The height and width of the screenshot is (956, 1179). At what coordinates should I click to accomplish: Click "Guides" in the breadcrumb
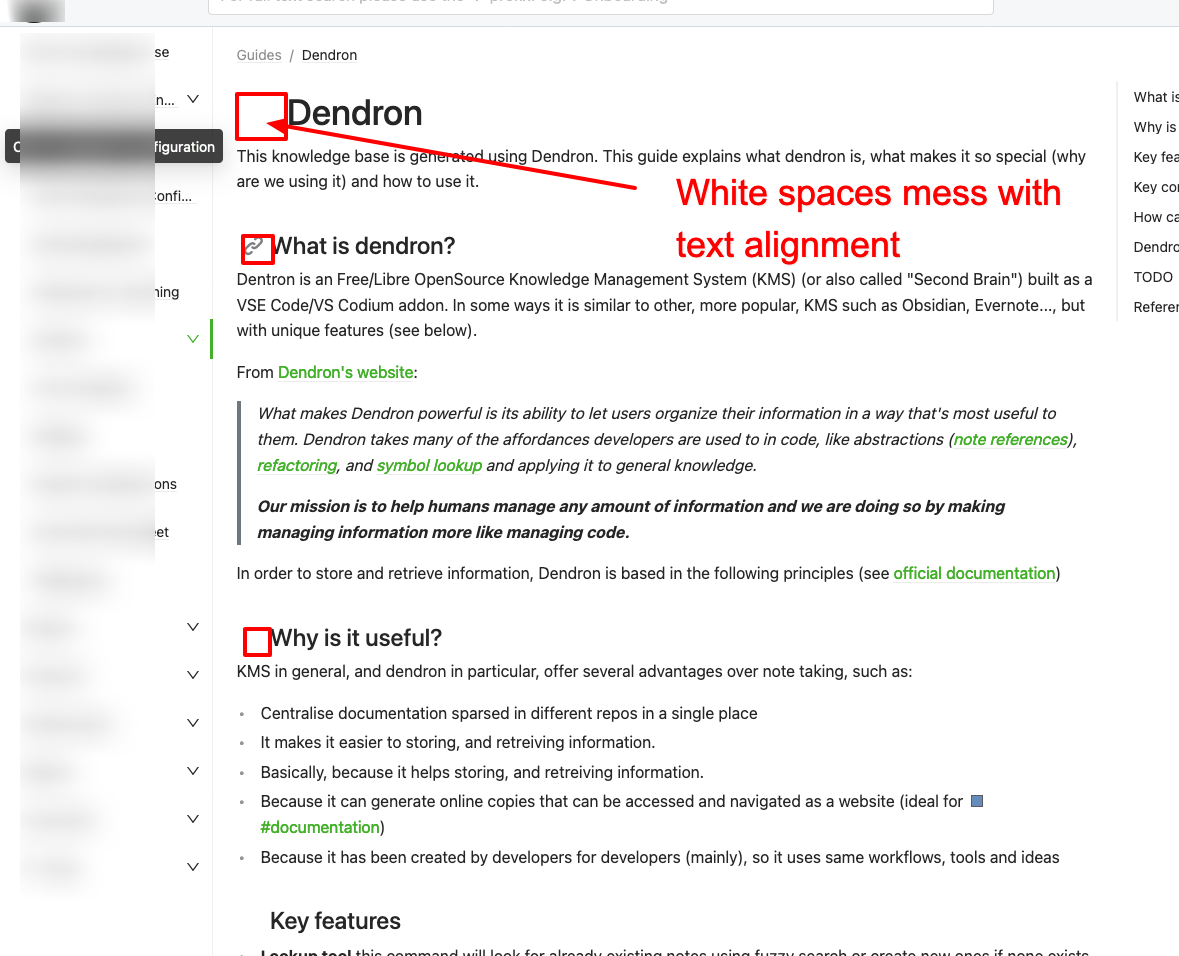[259, 55]
